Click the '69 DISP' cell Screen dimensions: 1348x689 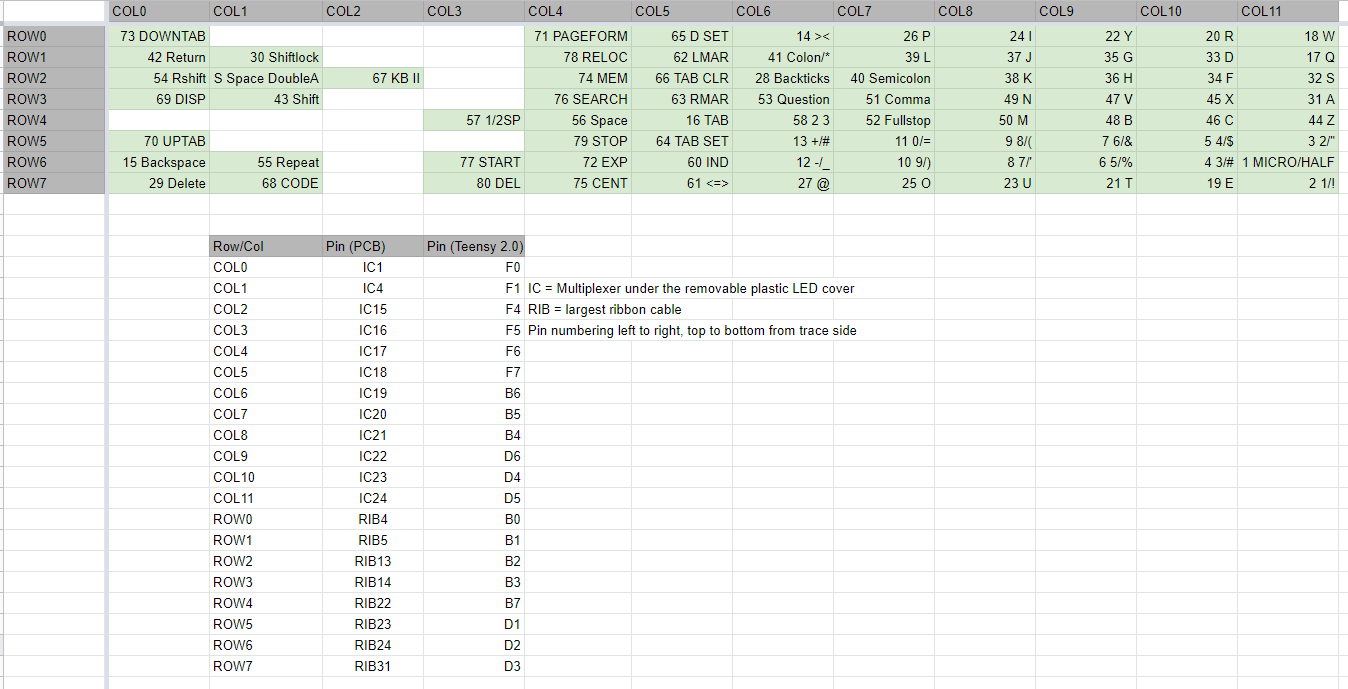point(158,99)
